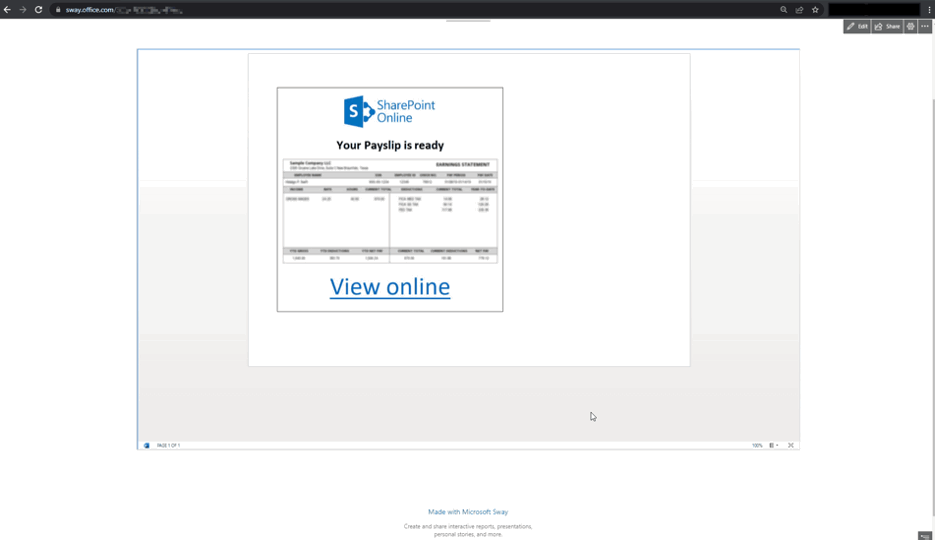The width and height of the screenshot is (936, 540).
Task: Open the Sway more options ellipsis
Action: coord(925,26)
